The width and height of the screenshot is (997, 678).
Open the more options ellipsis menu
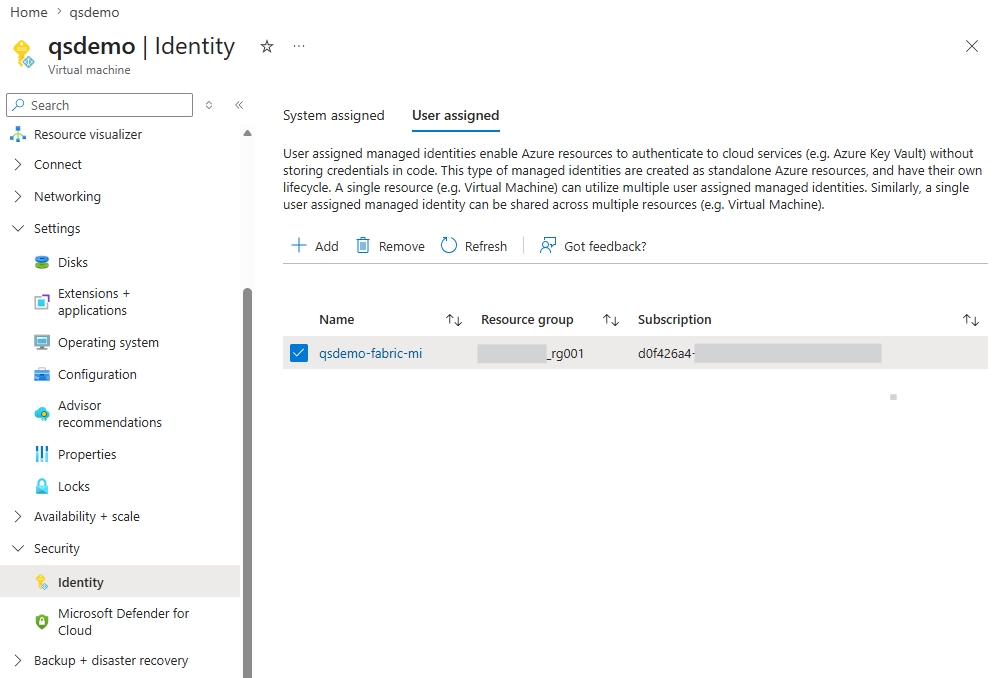[299, 46]
